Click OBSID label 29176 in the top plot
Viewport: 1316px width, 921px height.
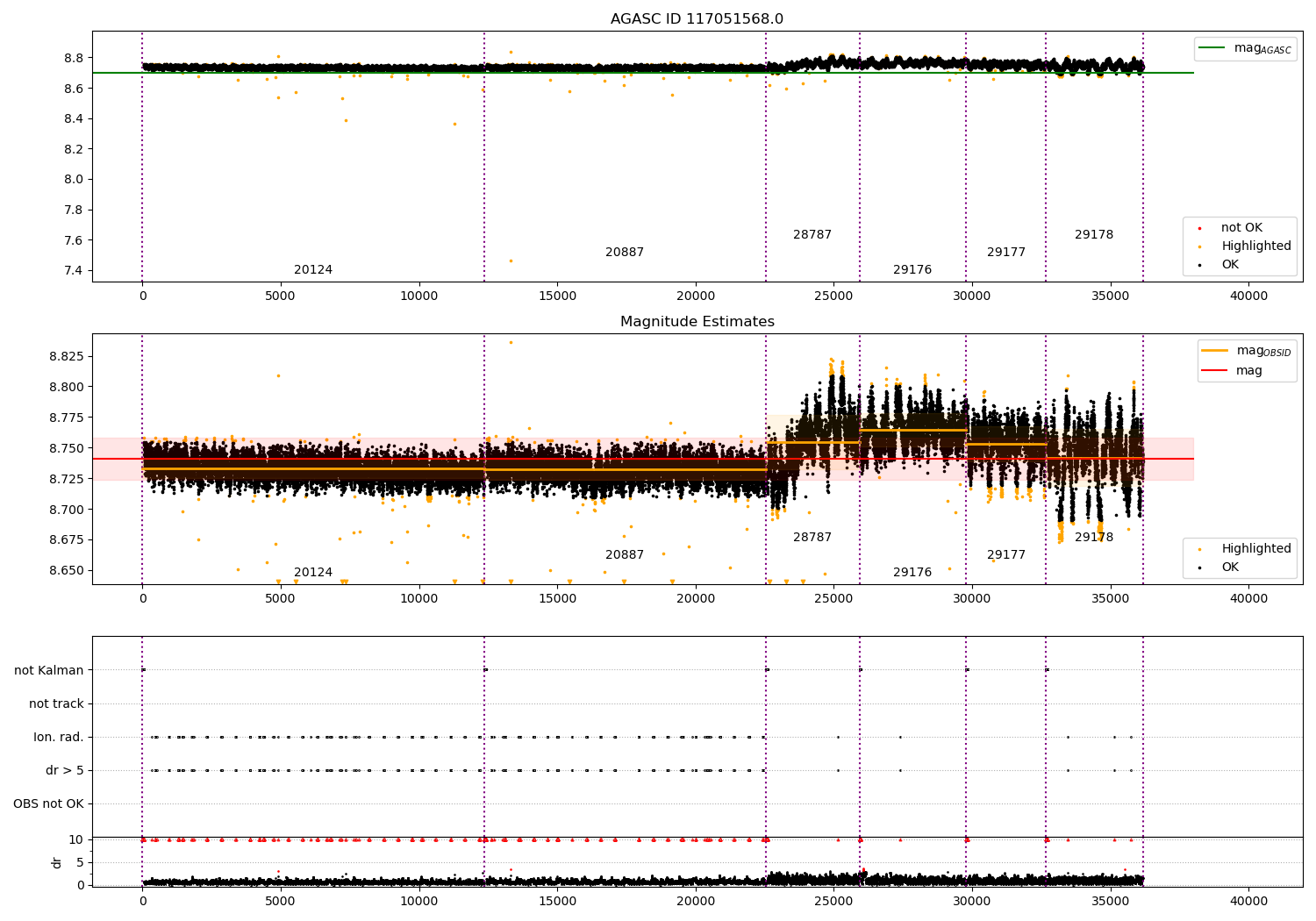[x=912, y=270]
